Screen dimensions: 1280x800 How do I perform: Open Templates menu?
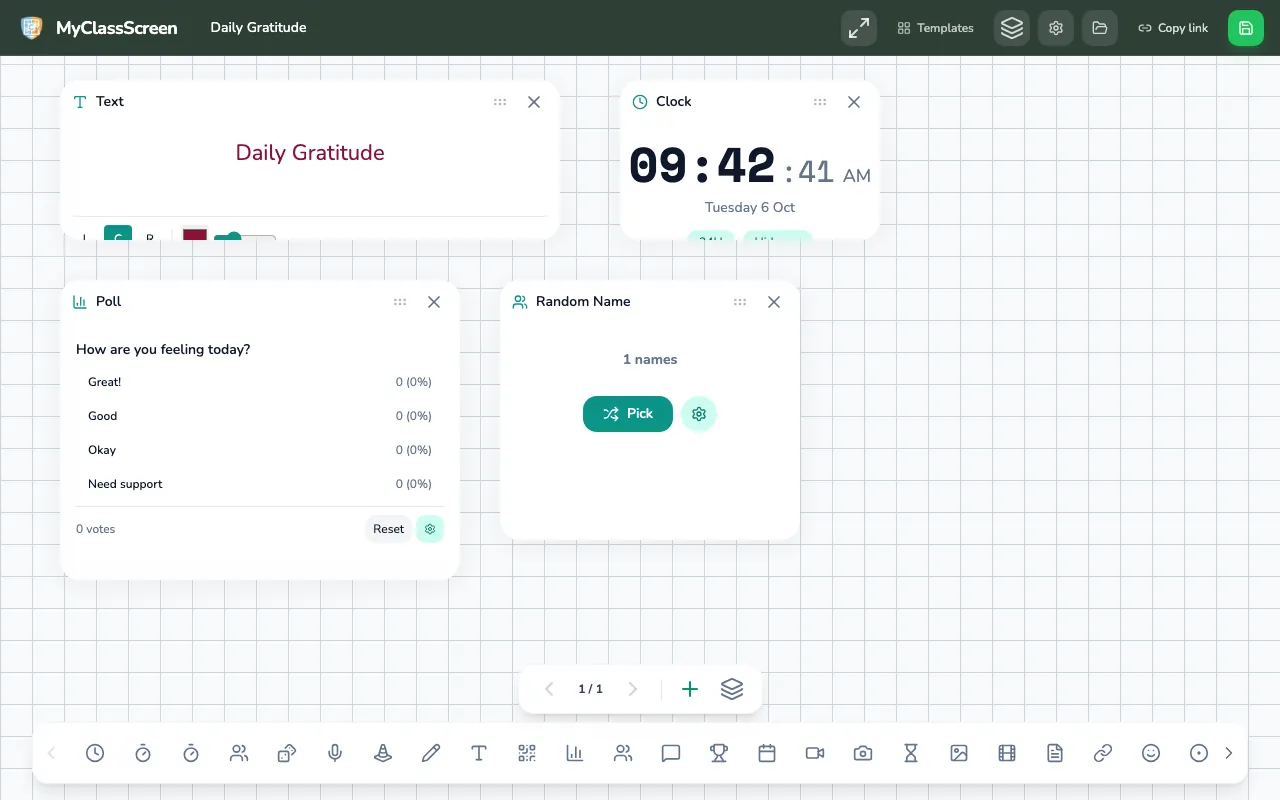click(x=936, y=28)
